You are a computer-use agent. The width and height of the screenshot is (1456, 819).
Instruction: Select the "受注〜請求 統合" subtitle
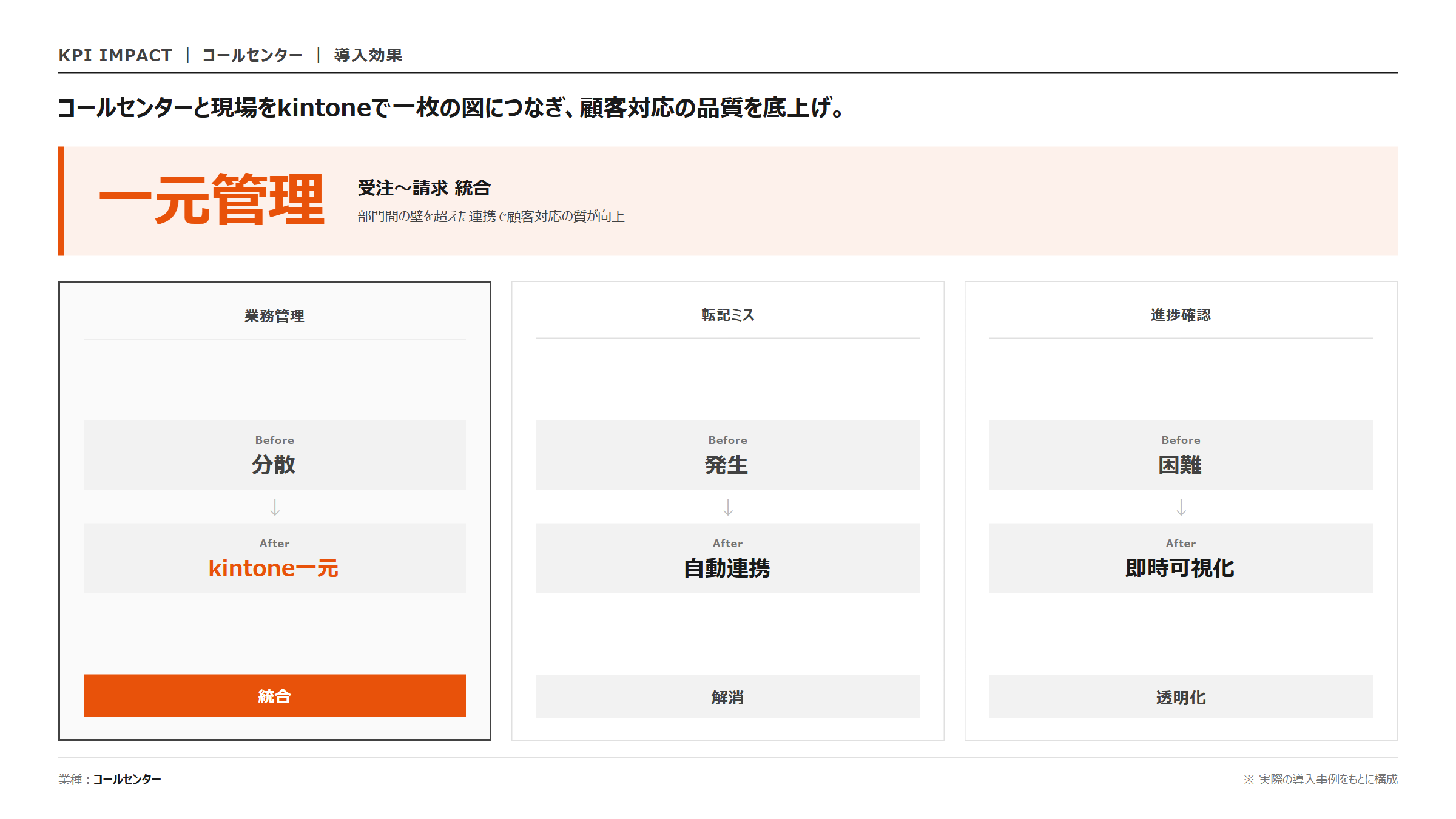424,188
